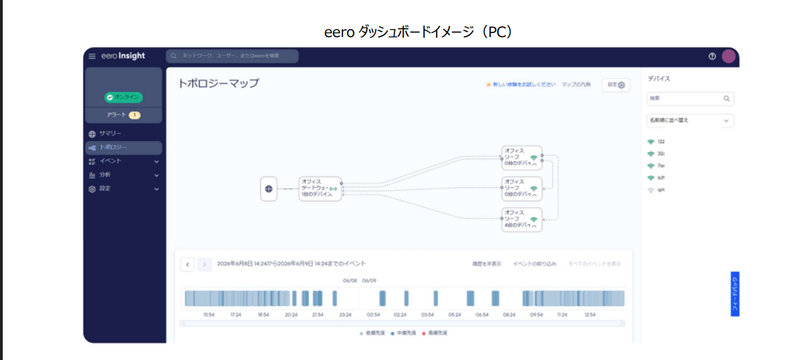Collapse devices chevron on top リーフ node
Screen dimensions: 800x360
(534, 164)
